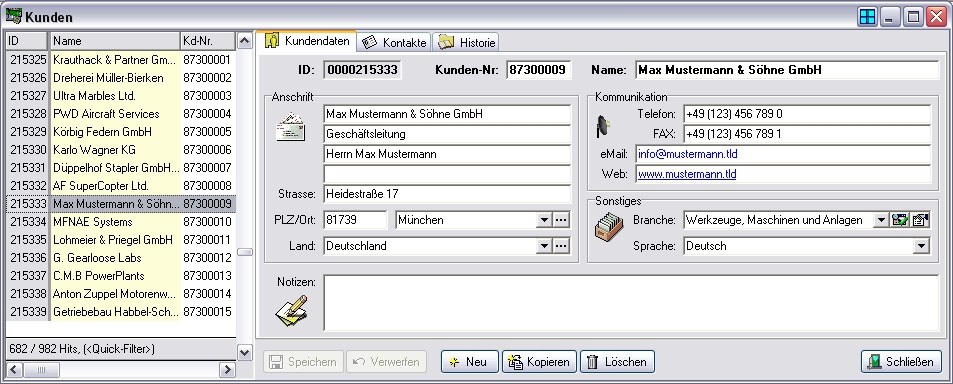Expand the Branche dropdown arrow
This screenshot has height=384, width=953.
click(881, 220)
